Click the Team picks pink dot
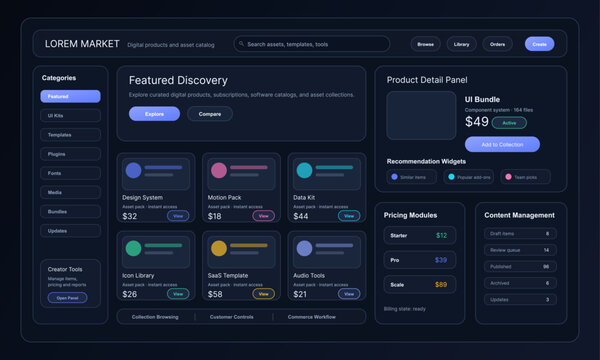Viewport: 600px width, 360px height. pos(508,177)
